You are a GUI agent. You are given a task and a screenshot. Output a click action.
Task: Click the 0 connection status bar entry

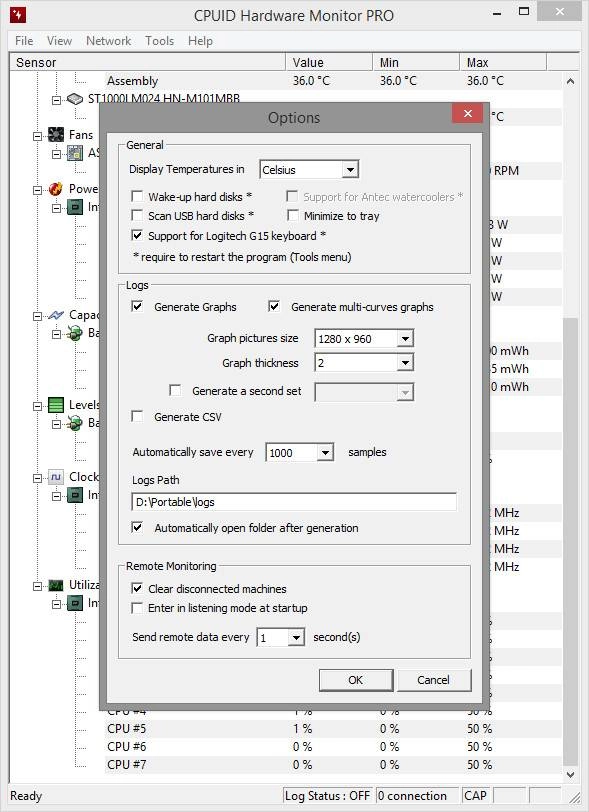(x=417, y=795)
